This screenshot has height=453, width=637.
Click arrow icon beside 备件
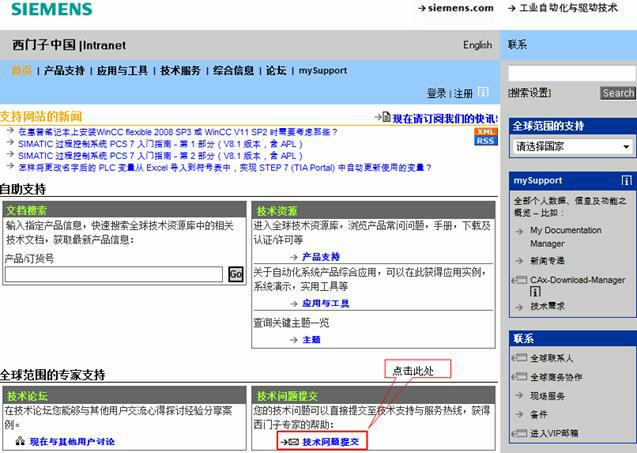coord(519,414)
